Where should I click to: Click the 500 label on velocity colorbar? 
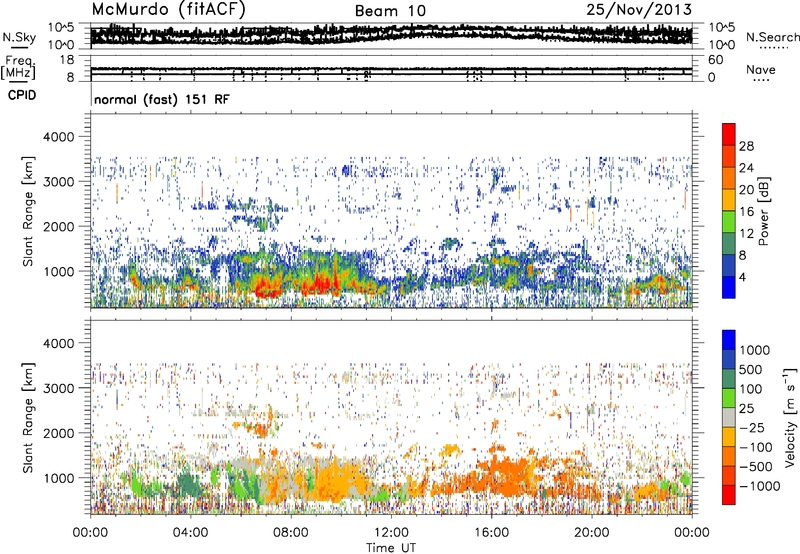(751, 369)
